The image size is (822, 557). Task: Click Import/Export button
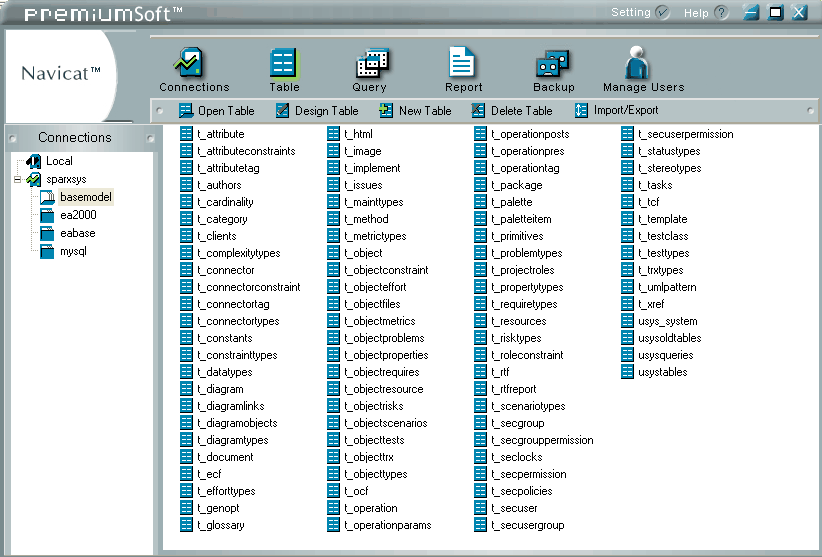616,110
